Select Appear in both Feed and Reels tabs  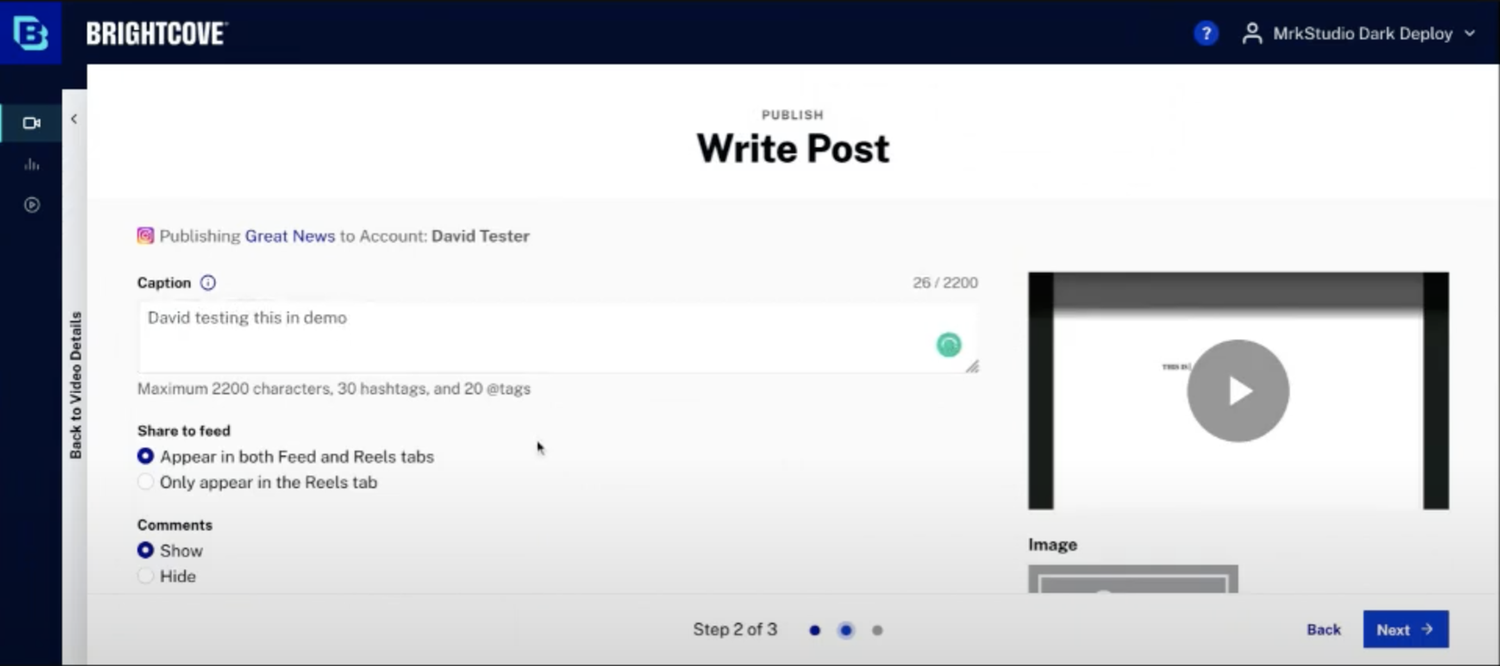click(146, 457)
